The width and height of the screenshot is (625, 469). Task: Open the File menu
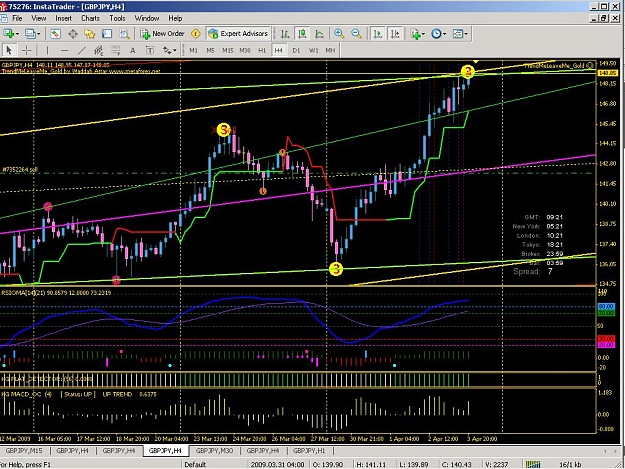17,18
